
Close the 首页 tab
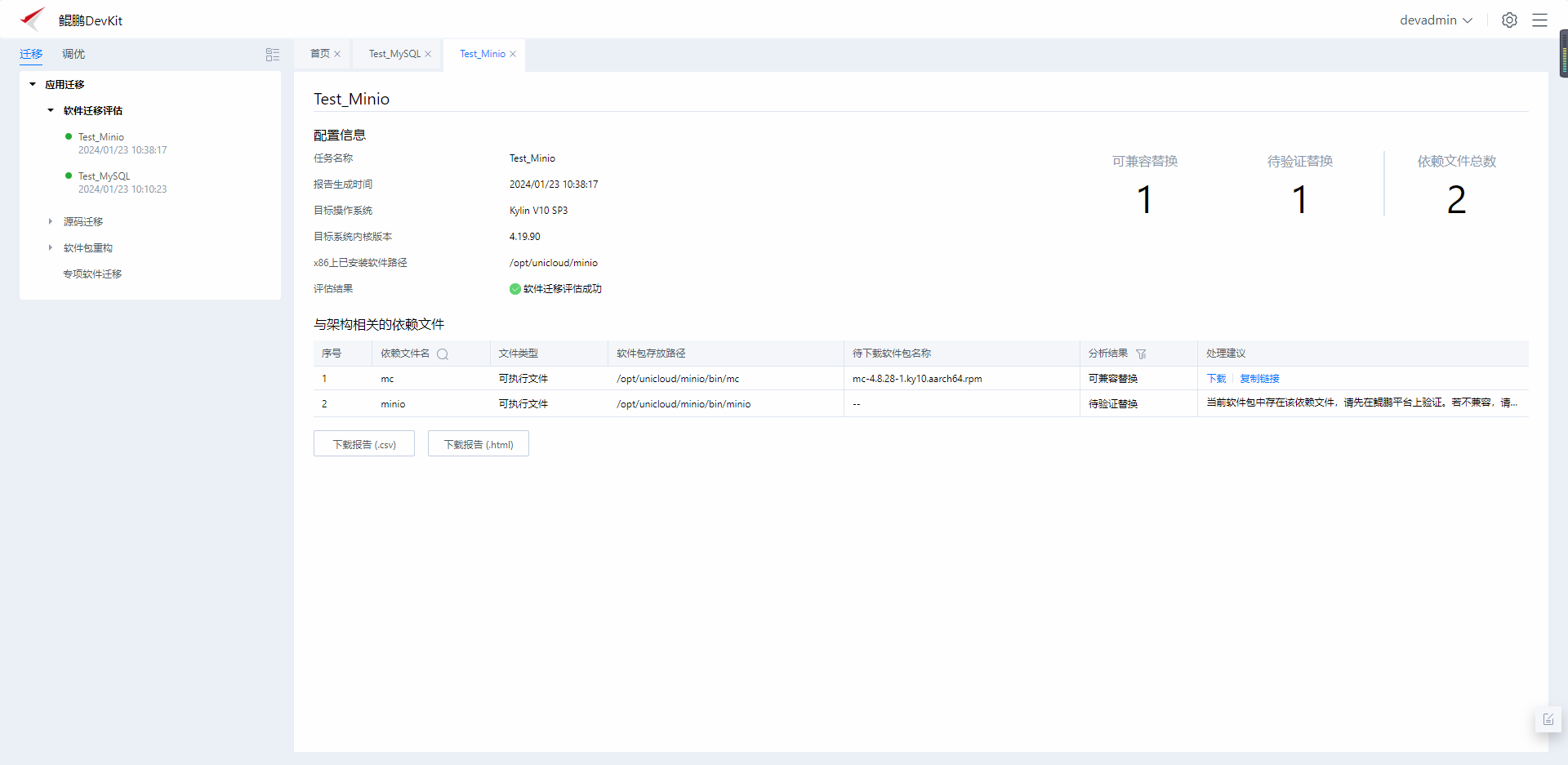point(337,54)
